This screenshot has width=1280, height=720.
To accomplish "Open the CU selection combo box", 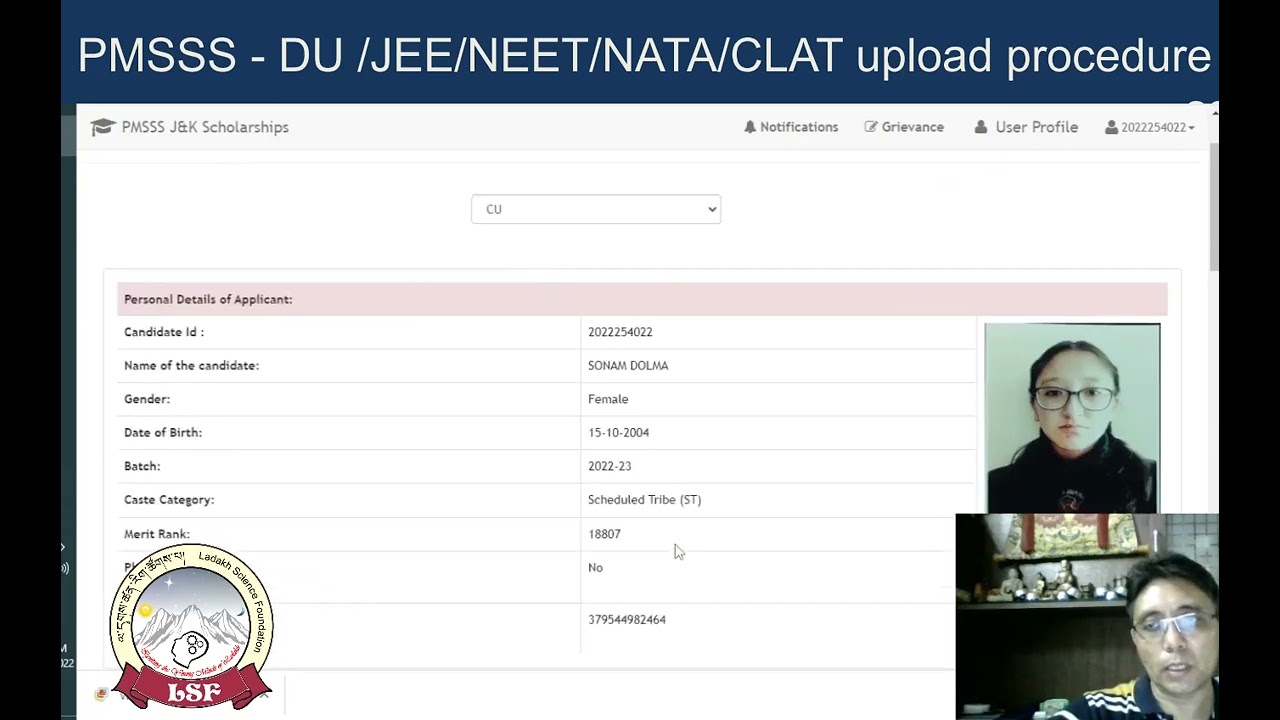I will click(596, 209).
